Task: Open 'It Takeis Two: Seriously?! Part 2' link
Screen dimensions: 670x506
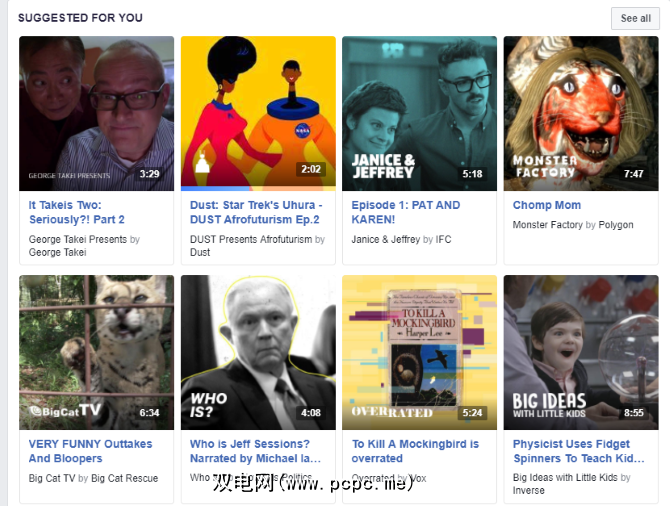Action: (x=76, y=212)
